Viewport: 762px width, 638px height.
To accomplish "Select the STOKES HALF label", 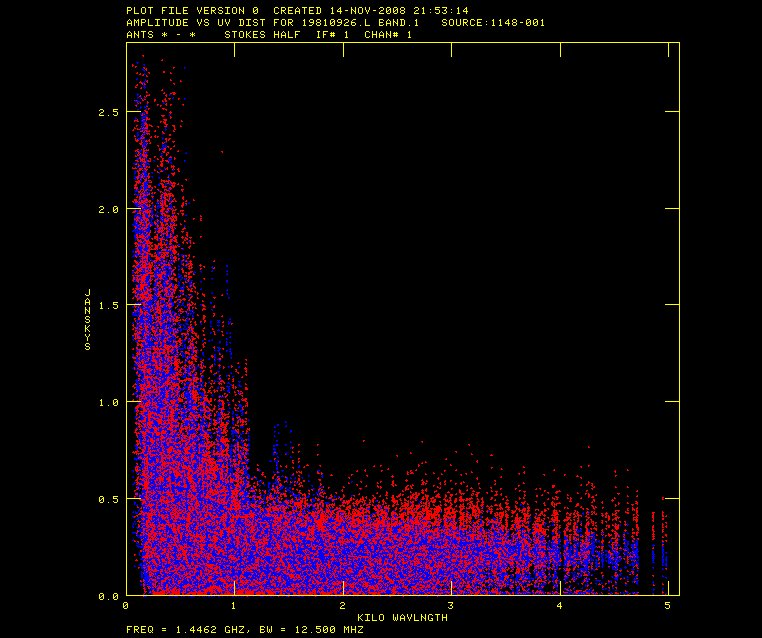I will click(x=264, y=35).
